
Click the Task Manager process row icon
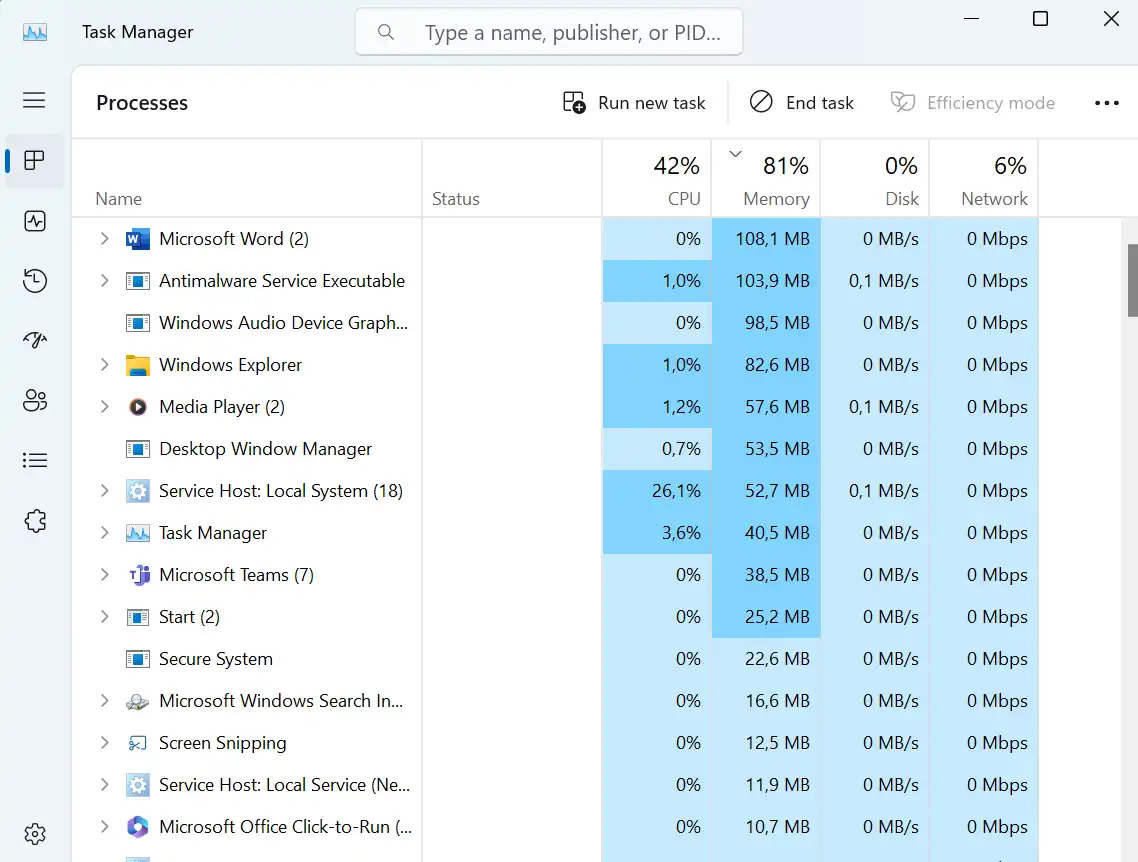coord(138,533)
